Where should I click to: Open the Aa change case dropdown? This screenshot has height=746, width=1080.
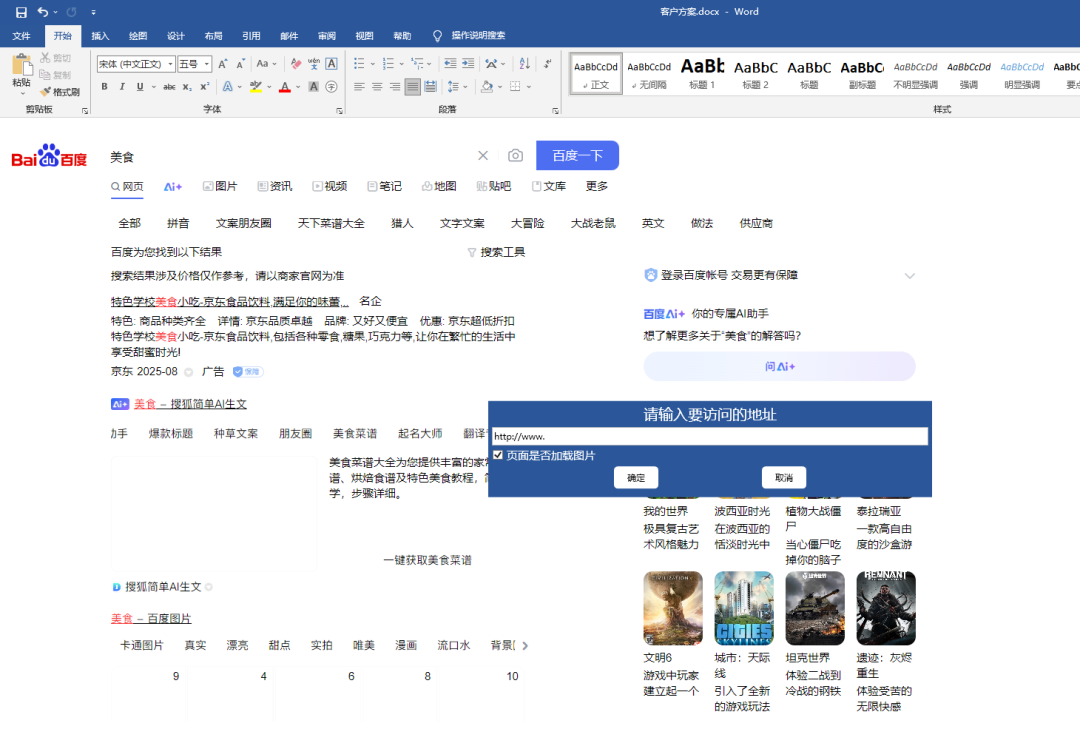point(266,64)
